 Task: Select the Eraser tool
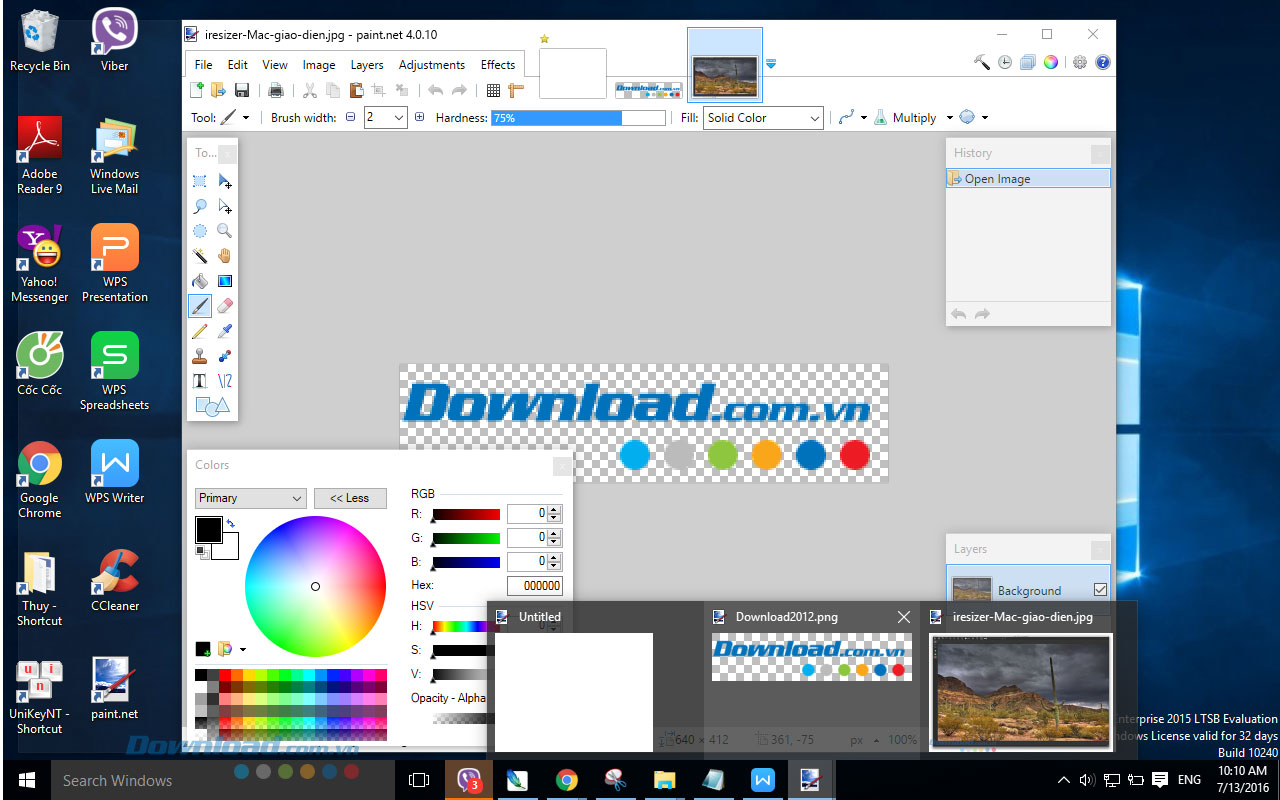[225, 306]
